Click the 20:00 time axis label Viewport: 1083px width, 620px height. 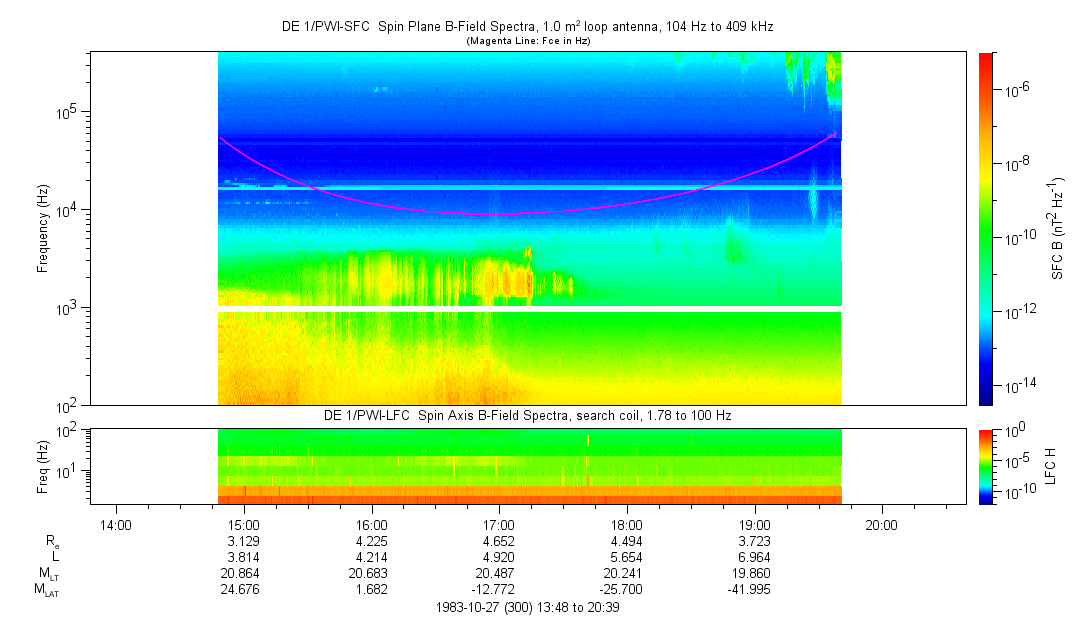point(881,523)
